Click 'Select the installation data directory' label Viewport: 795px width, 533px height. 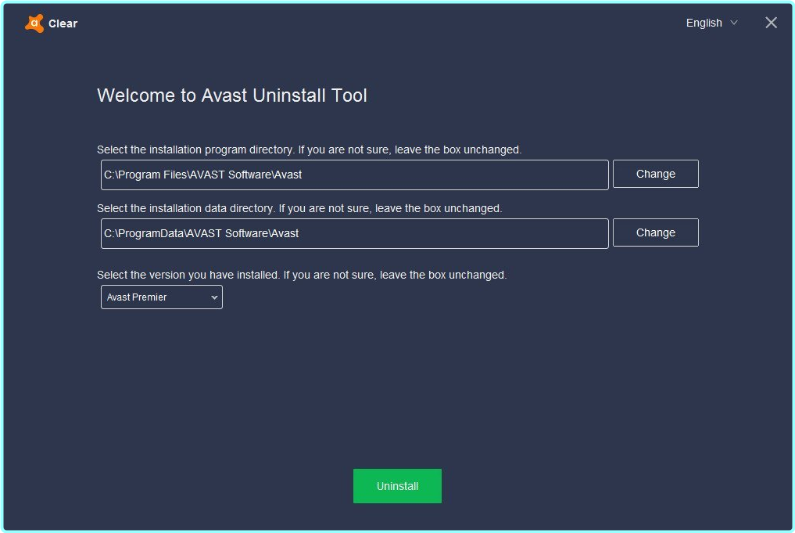point(299,208)
